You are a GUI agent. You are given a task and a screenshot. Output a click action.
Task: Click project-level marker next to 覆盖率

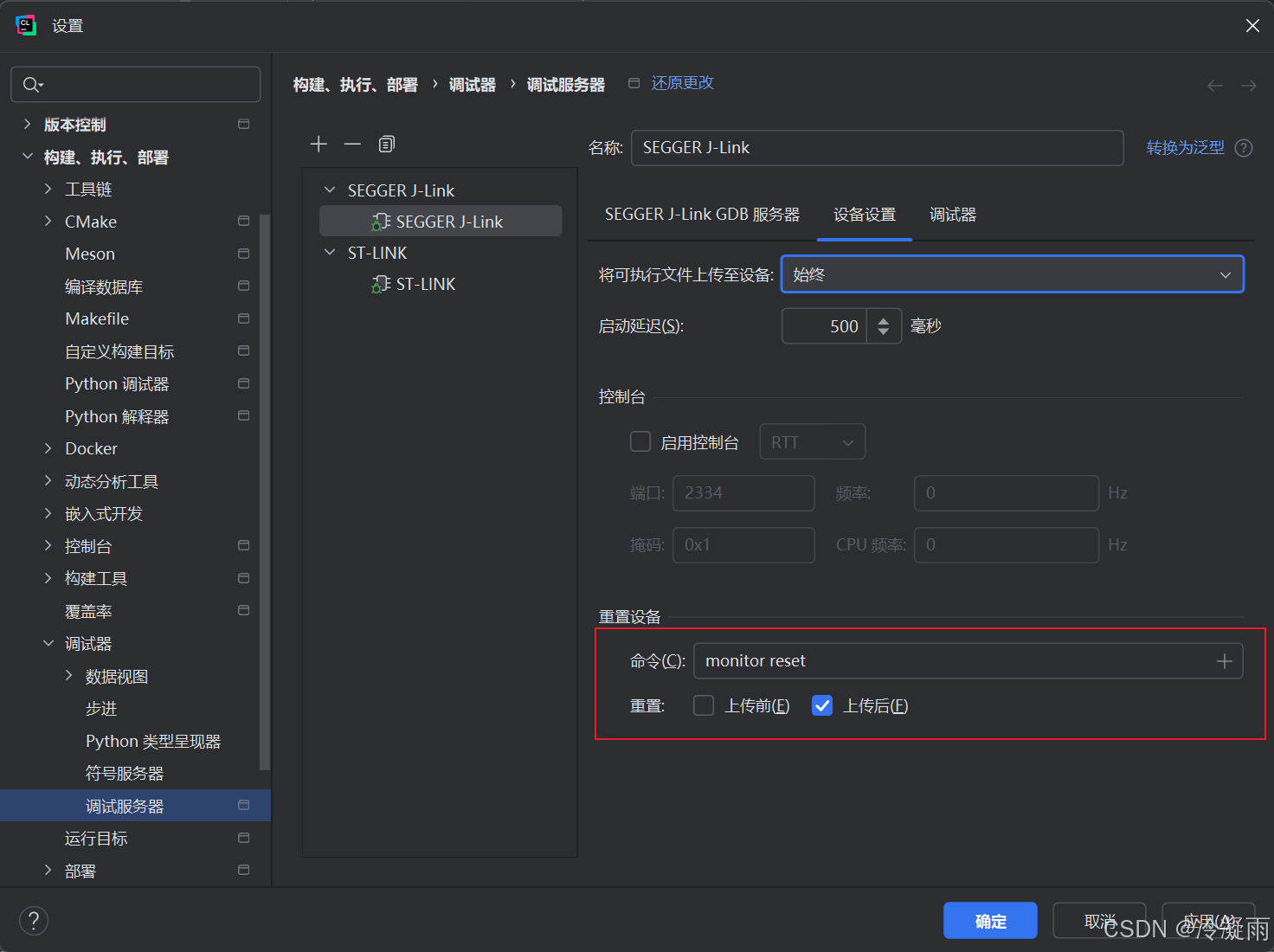[244, 611]
